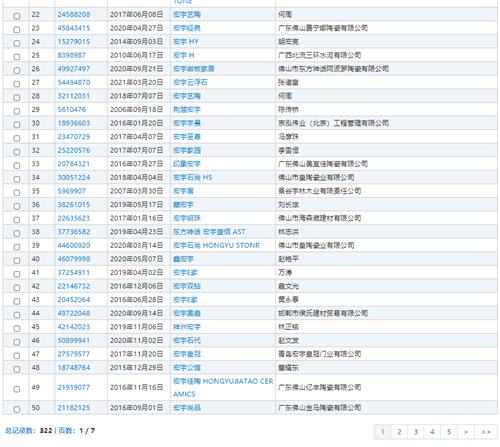This screenshot has width=500, height=447.
Task: Open trademark 东方神话 宏宇壹佰 AST
Action: click(209, 232)
